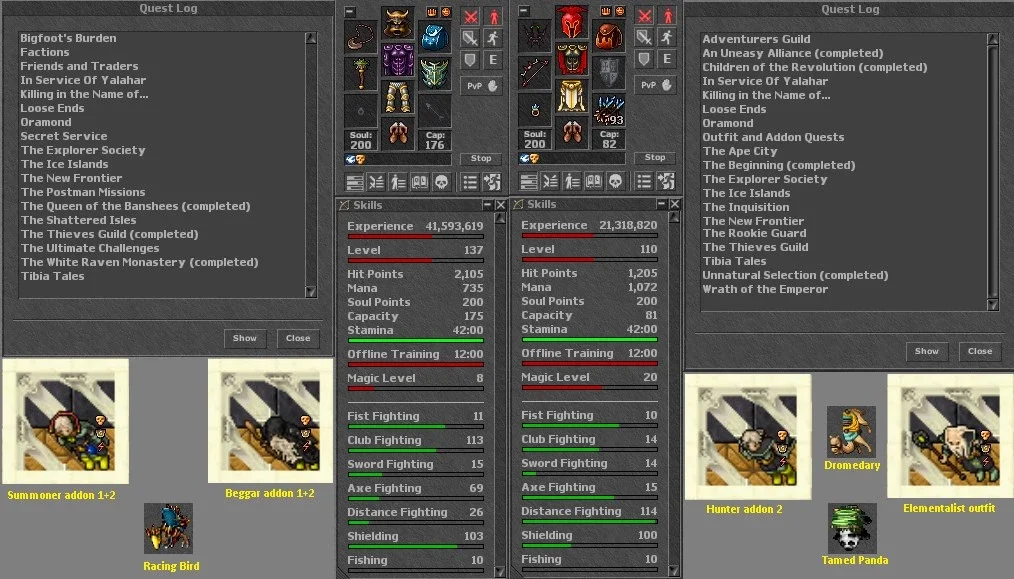Click the skull status icon in the paladin's status bar

pos(534,158)
